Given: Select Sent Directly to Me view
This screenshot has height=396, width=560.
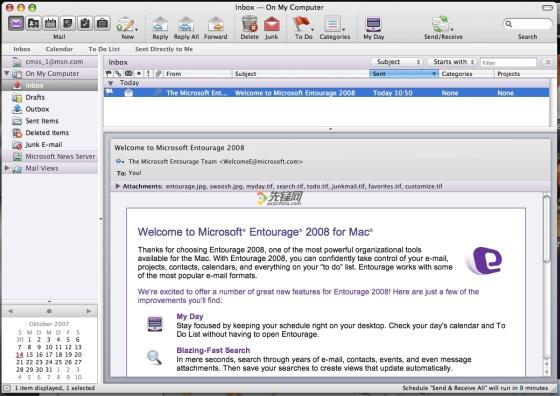Looking at the screenshot, I should pyautogui.click(x=164, y=49).
